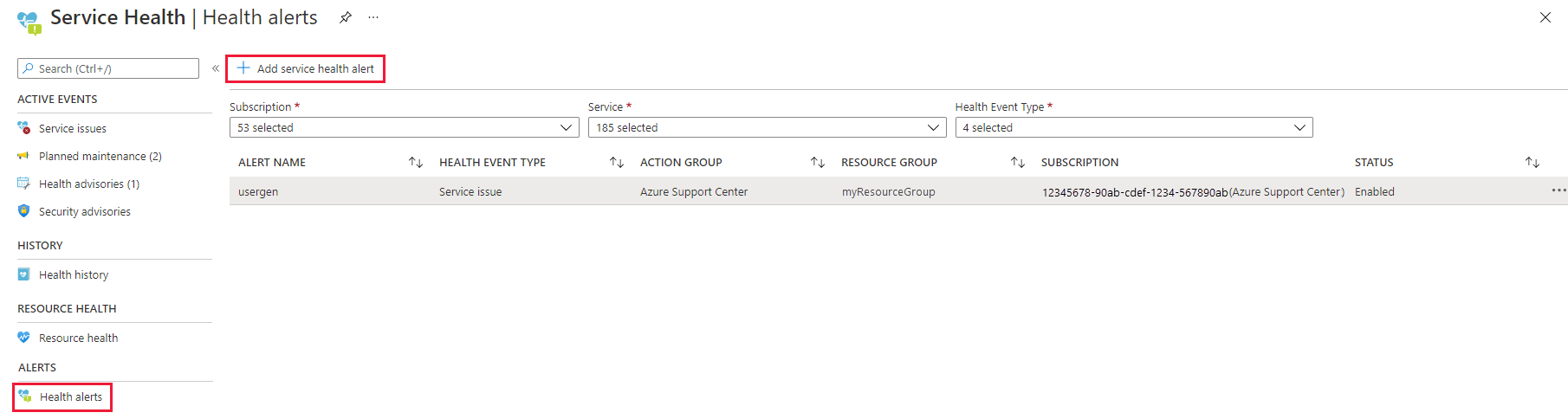Open the more options ellipsis in the header
Screen dimensions: 1568x419
point(373,17)
